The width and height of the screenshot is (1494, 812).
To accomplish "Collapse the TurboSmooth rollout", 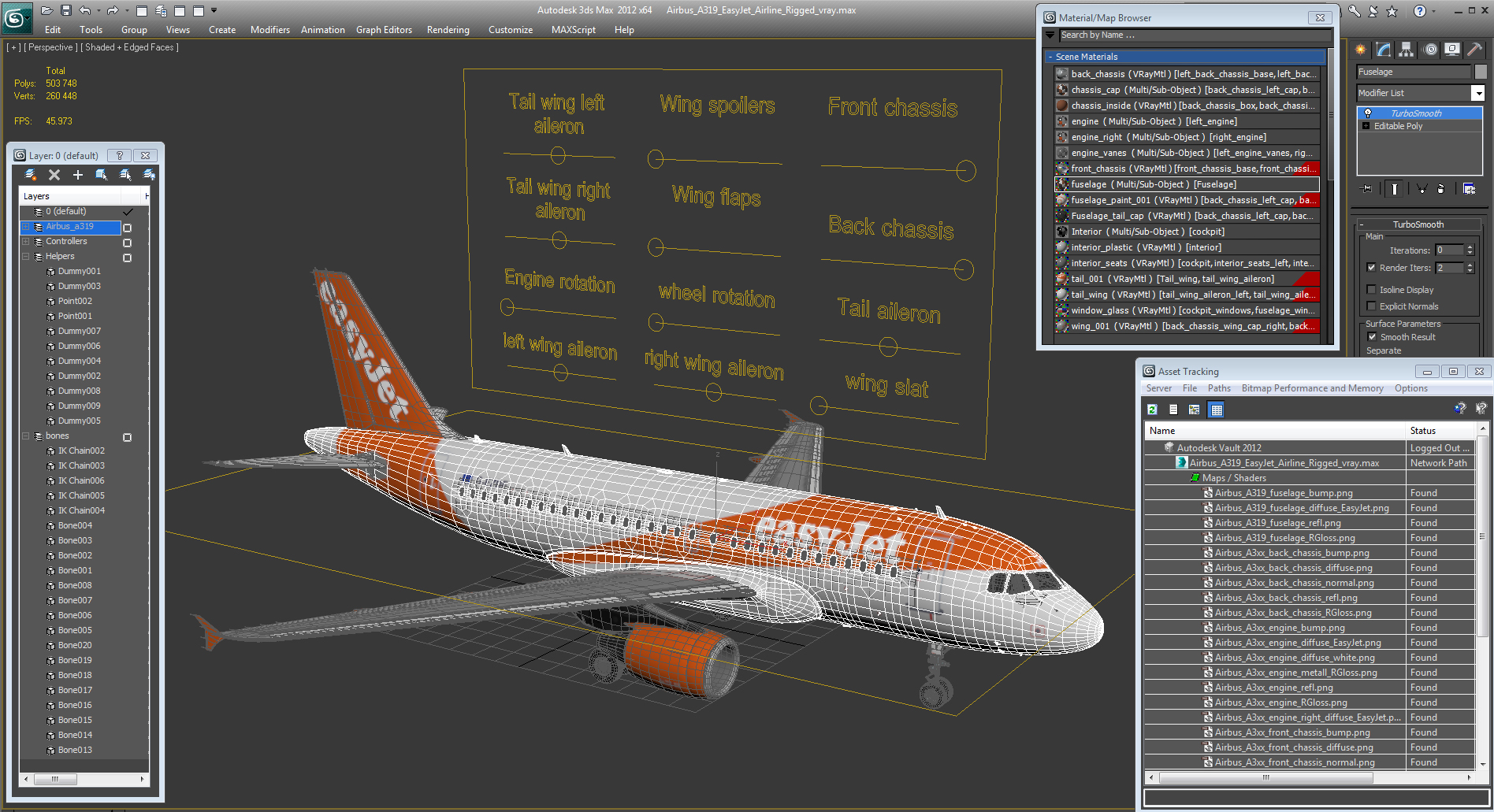I will (x=1418, y=224).
